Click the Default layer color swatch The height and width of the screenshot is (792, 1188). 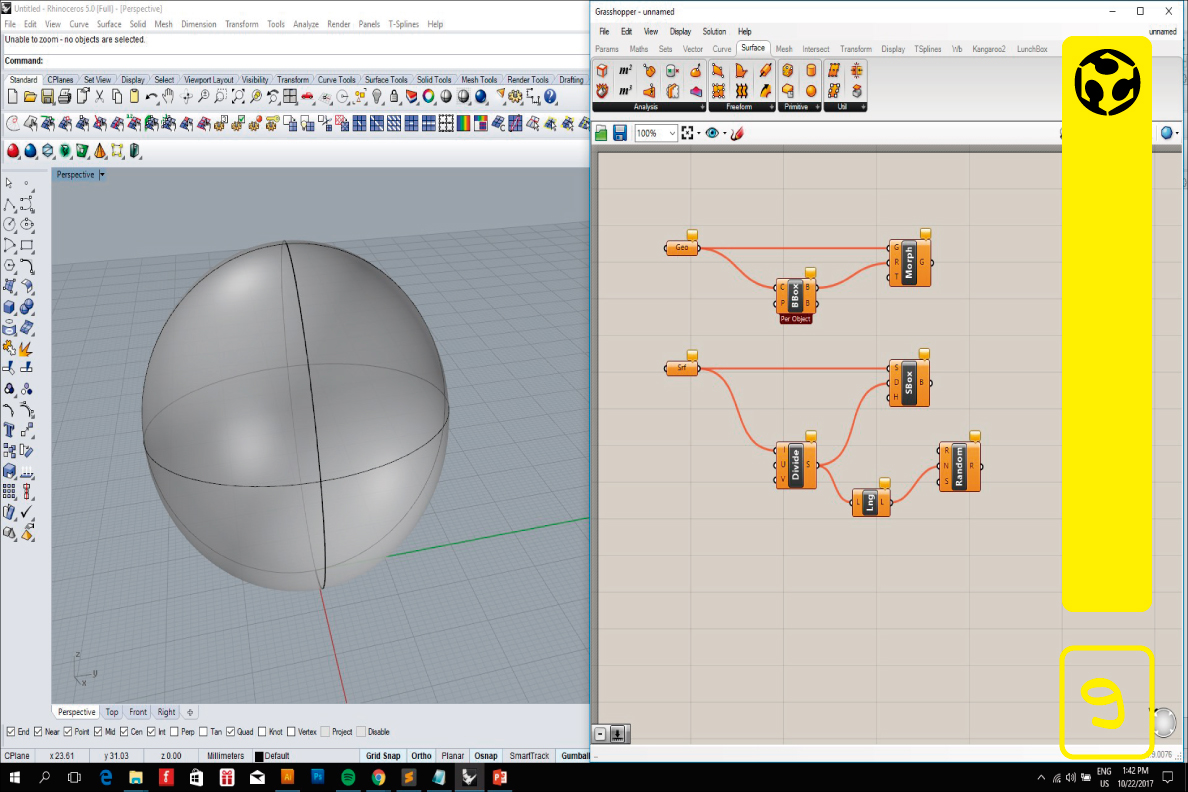click(259, 757)
